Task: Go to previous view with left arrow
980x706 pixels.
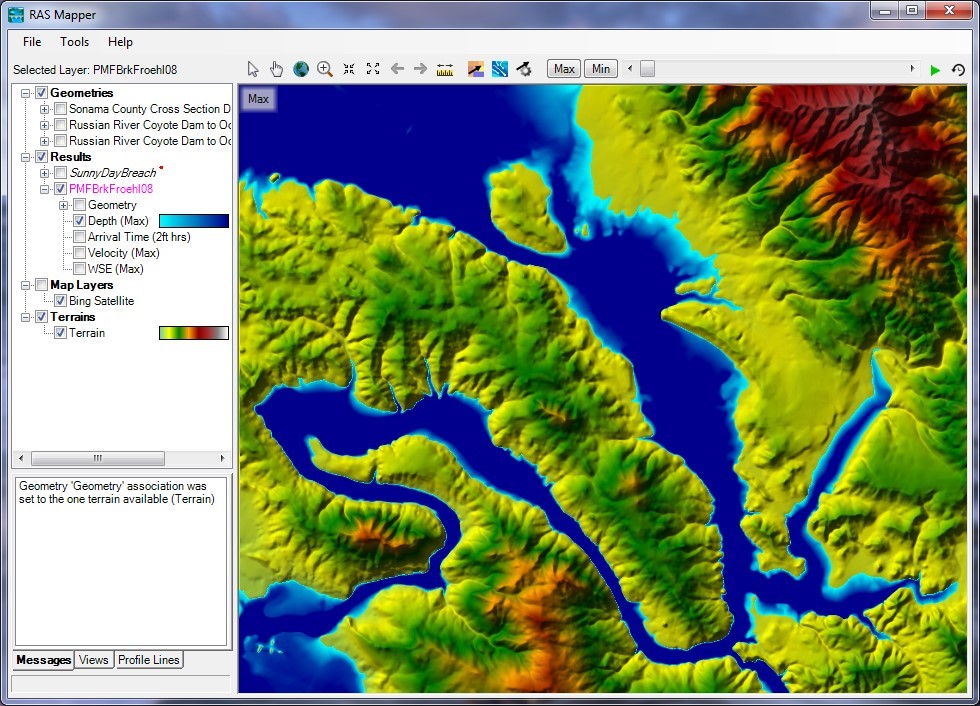Action: click(397, 69)
